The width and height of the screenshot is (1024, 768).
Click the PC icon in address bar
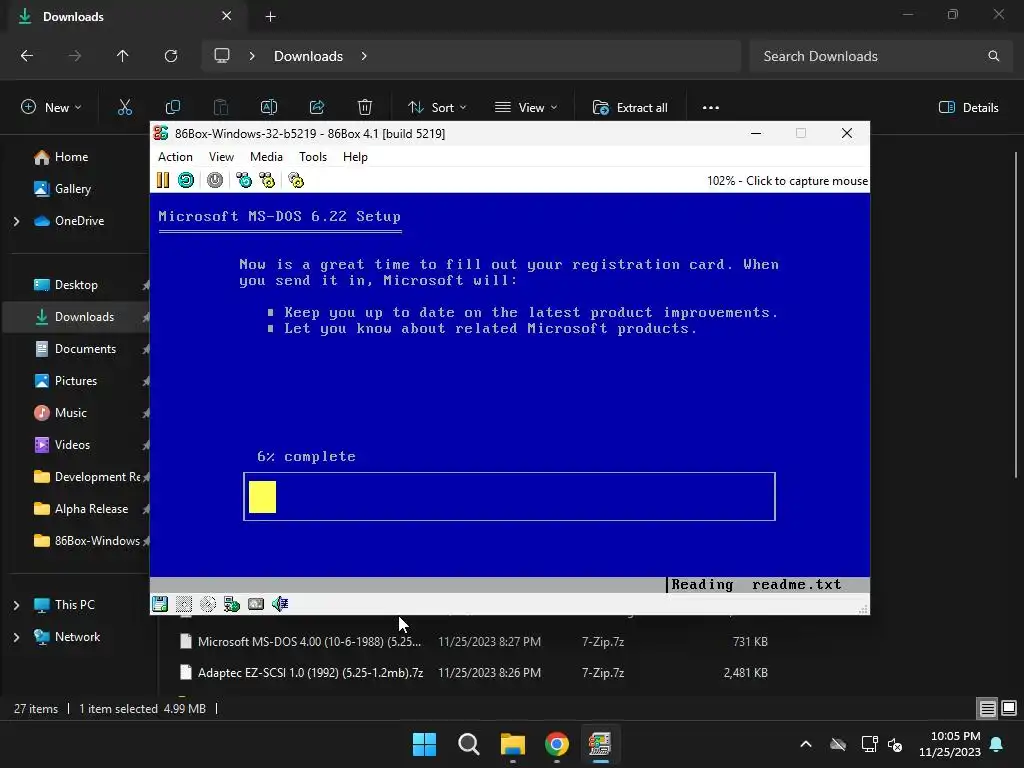222,56
